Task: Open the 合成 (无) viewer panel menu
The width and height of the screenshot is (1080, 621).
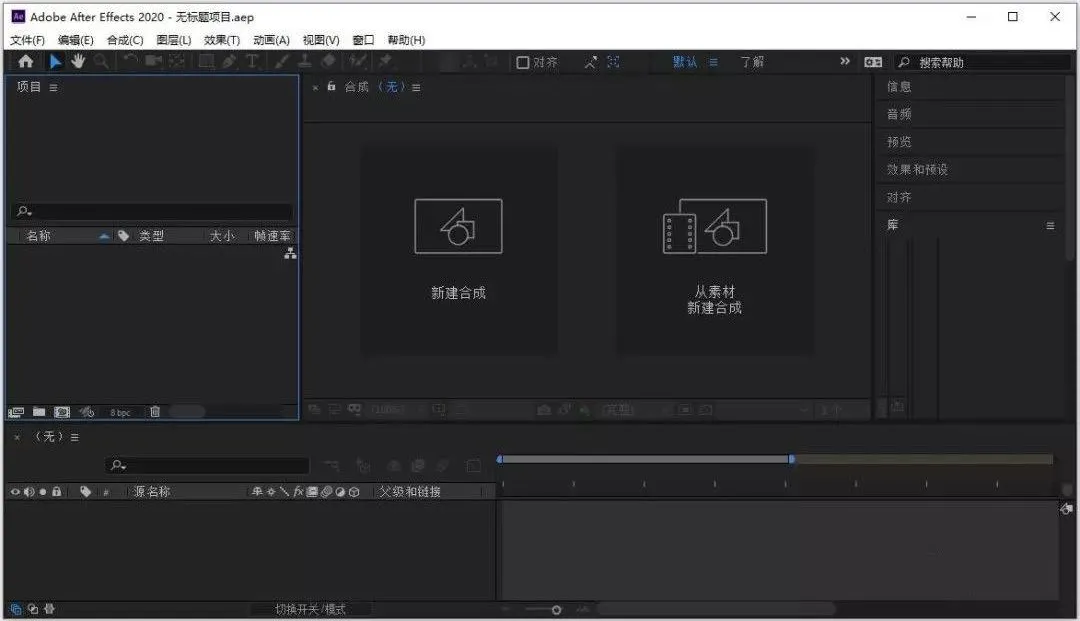Action: click(416, 87)
